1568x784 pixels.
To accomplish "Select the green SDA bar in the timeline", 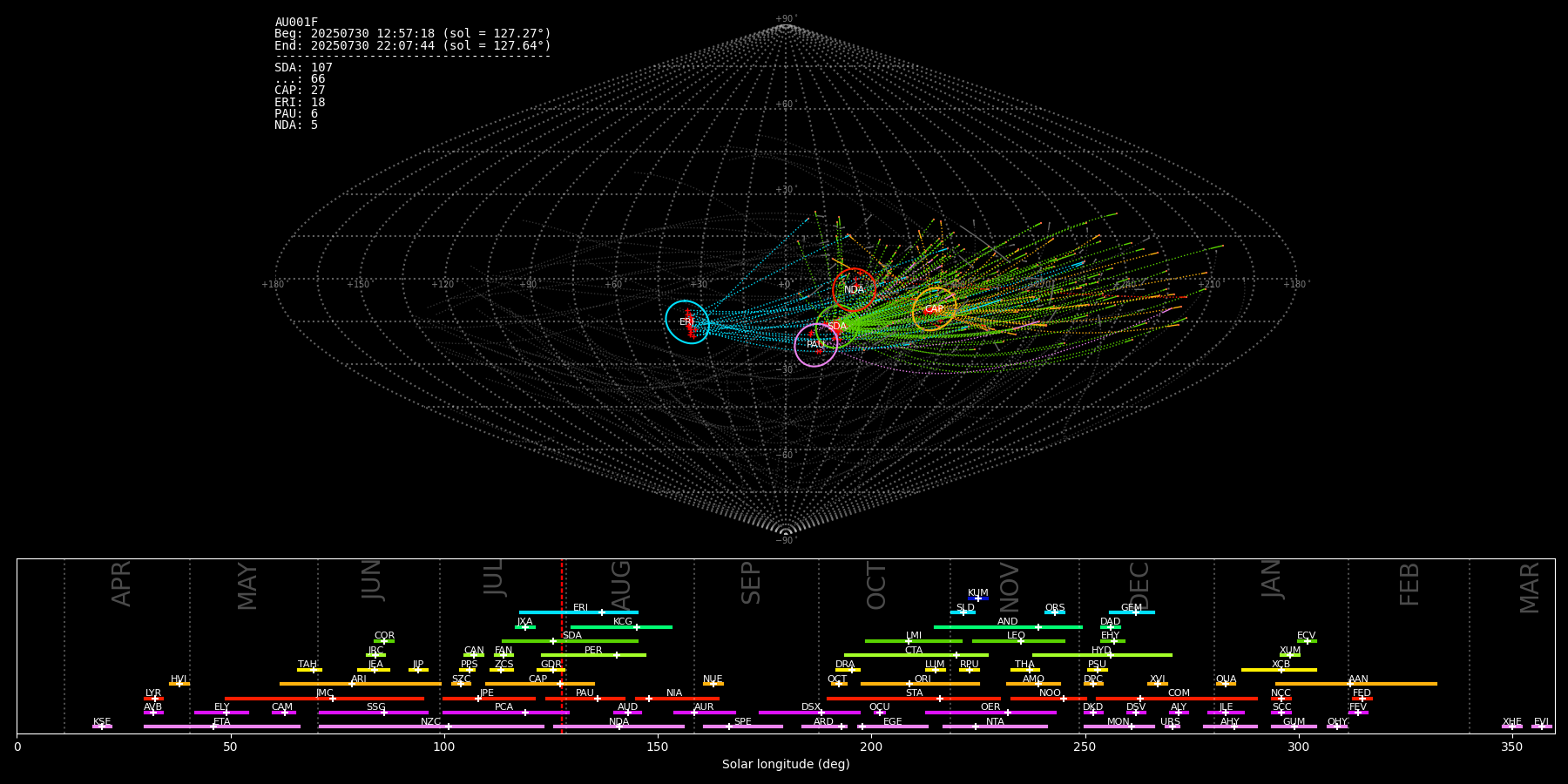I will (570, 641).
